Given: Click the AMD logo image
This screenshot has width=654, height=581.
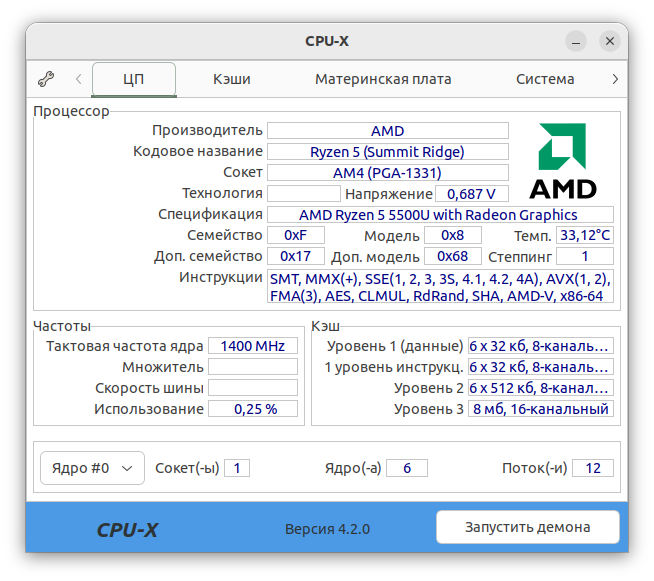Looking at the screenshot, I should (x=563, y=161).
